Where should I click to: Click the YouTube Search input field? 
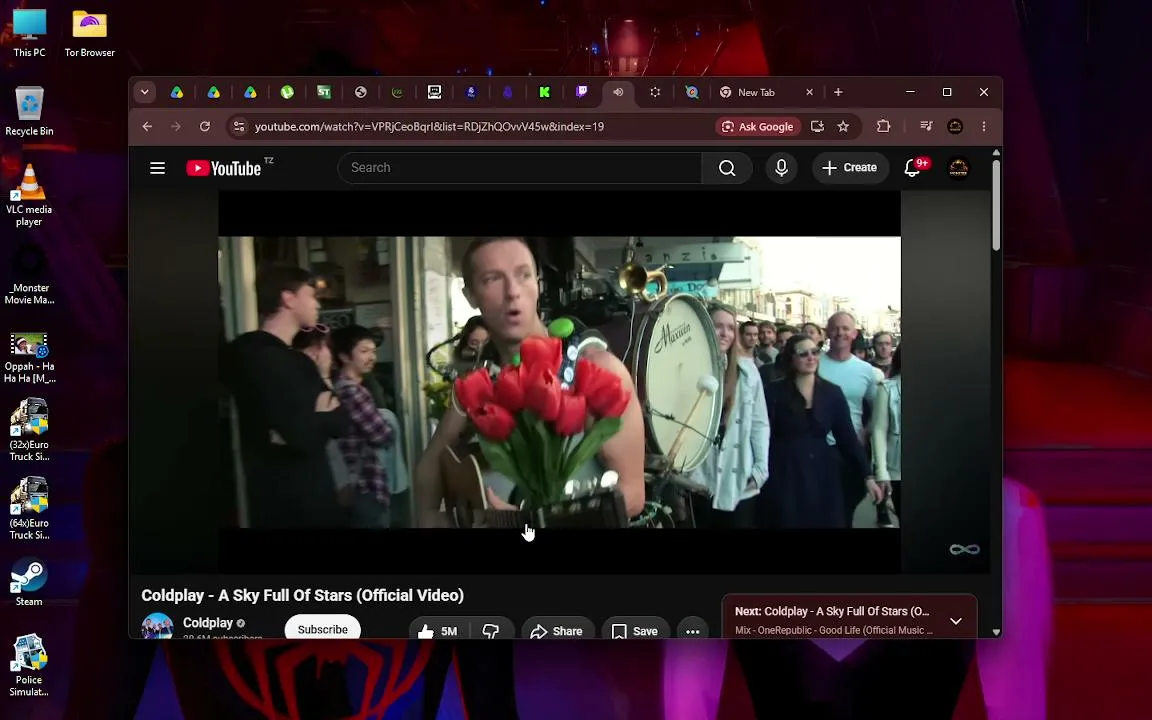(x=519, y=168)
